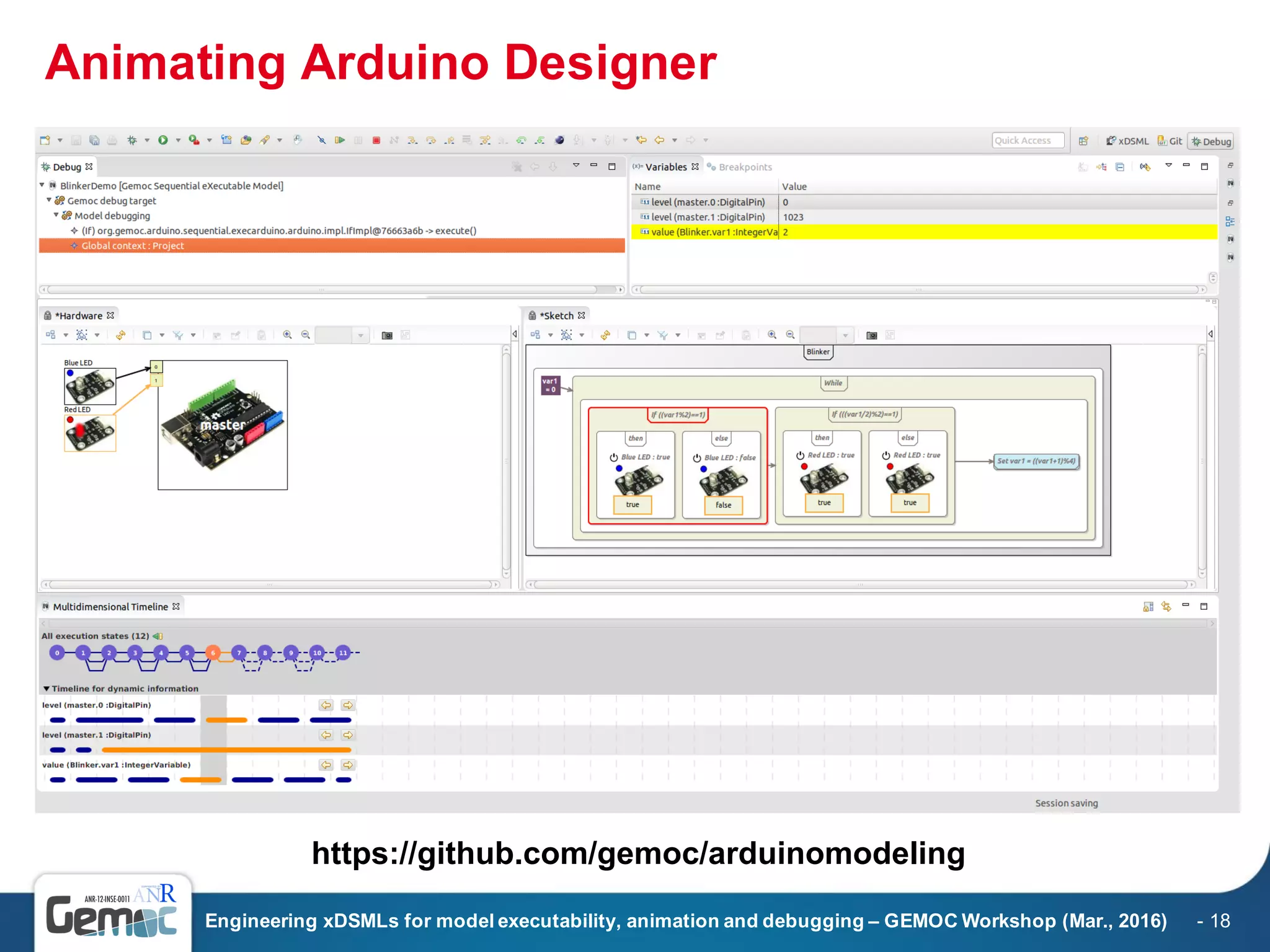Switch to the Git perspective
This screenshot has height=952, width=1270.
point(1170,141)
